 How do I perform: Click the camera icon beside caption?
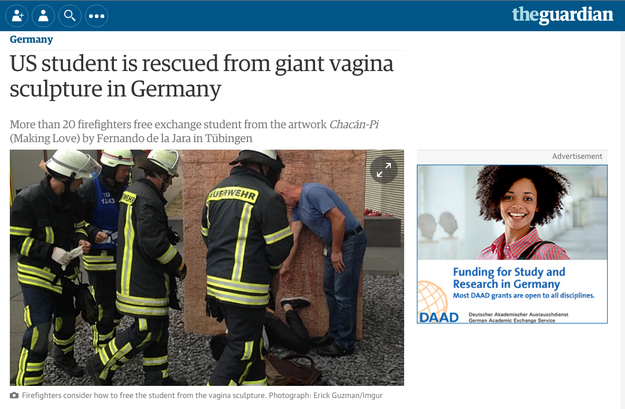pos(14,395)
